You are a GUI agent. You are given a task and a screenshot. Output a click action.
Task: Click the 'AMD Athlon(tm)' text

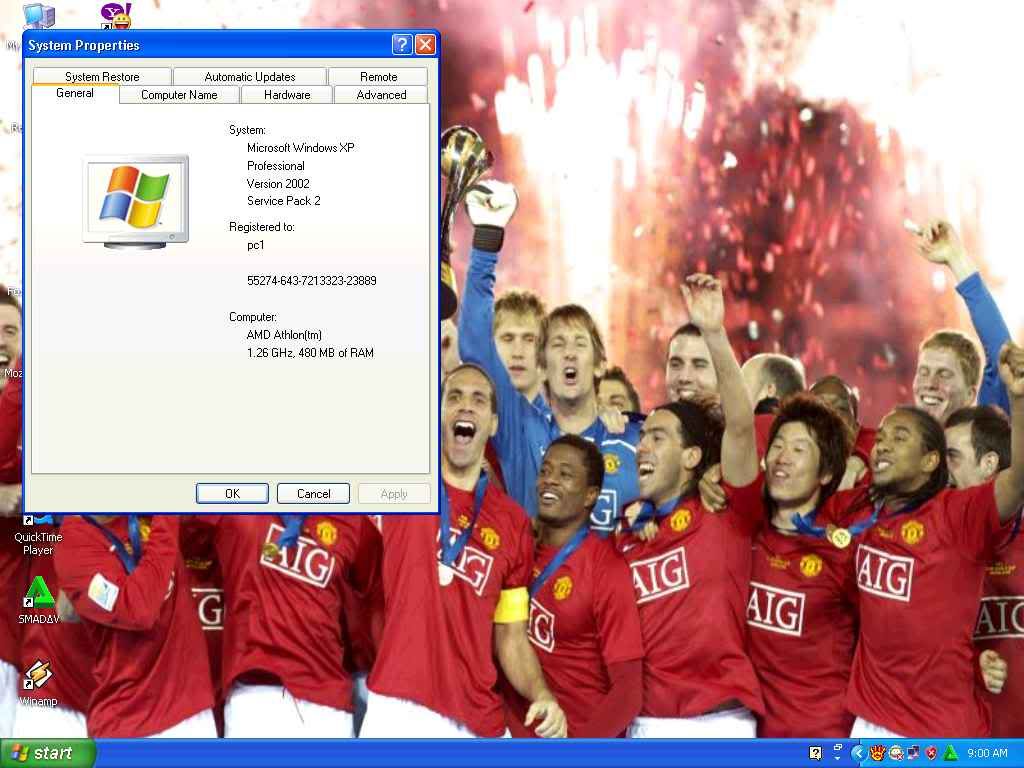pyautogui.click(x=284, y=335)
